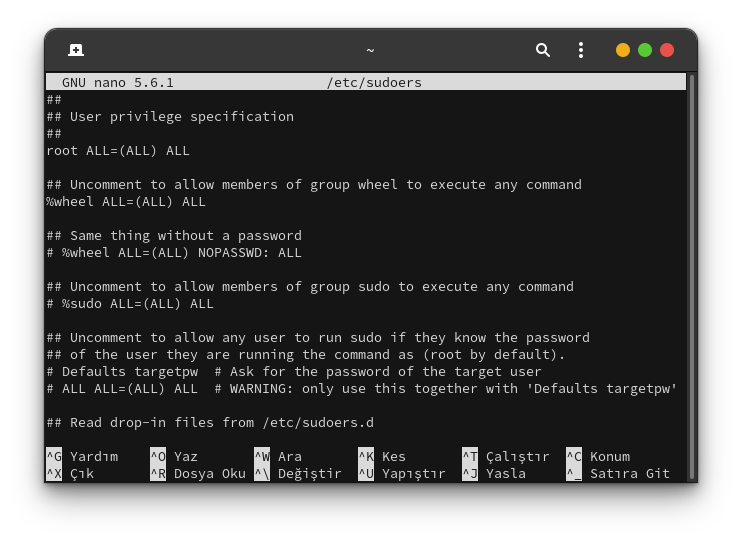Open the three-dot terminal menu
742x543 pixels.
click(581, 50)
